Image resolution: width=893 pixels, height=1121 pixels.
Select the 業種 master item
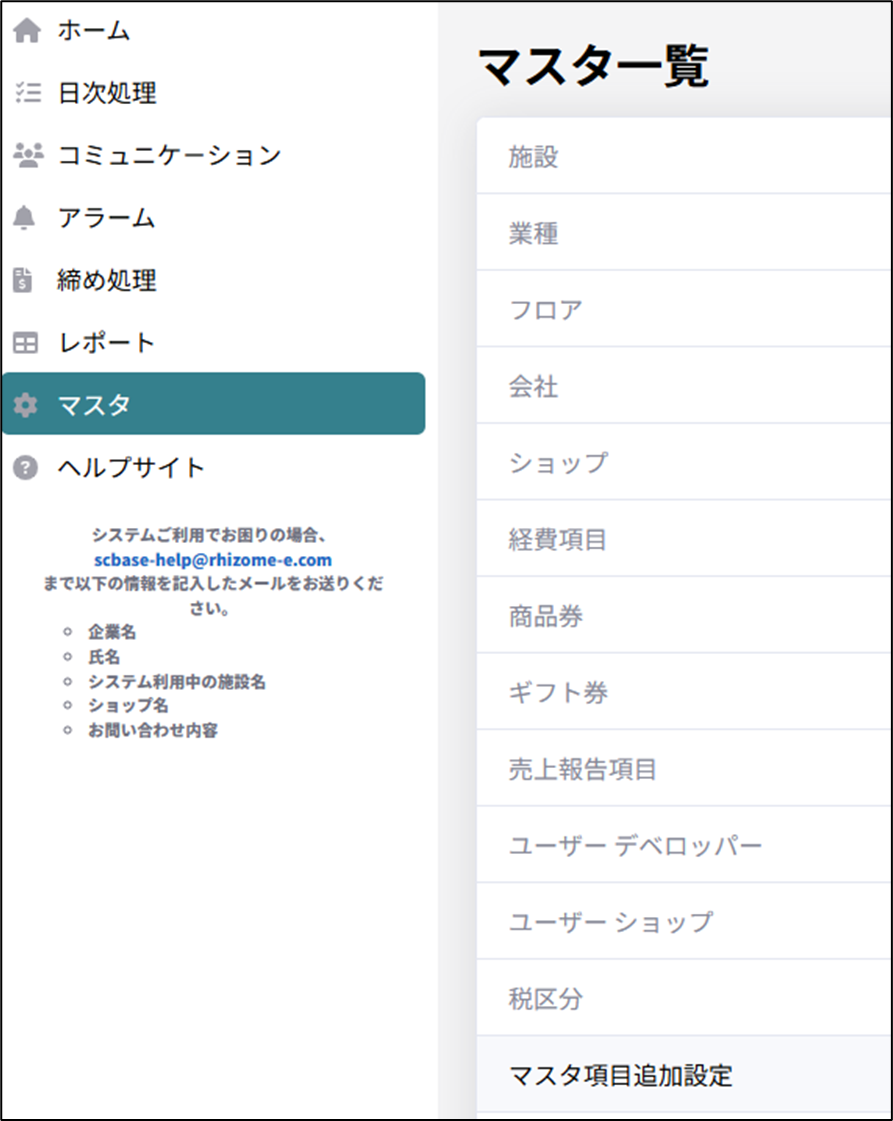(x=533, y=234)
